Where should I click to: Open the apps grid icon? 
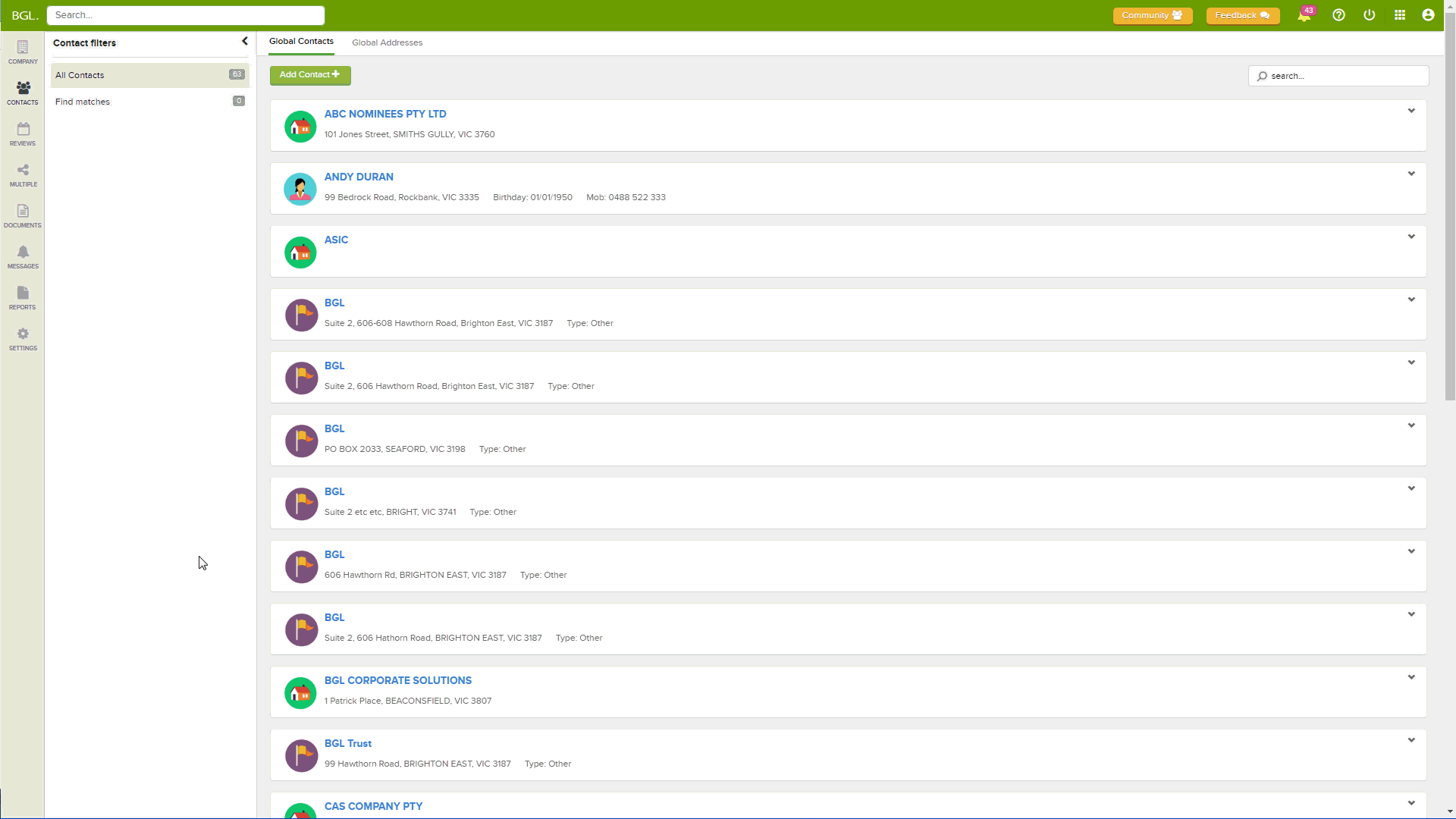tap(1400, 15)
